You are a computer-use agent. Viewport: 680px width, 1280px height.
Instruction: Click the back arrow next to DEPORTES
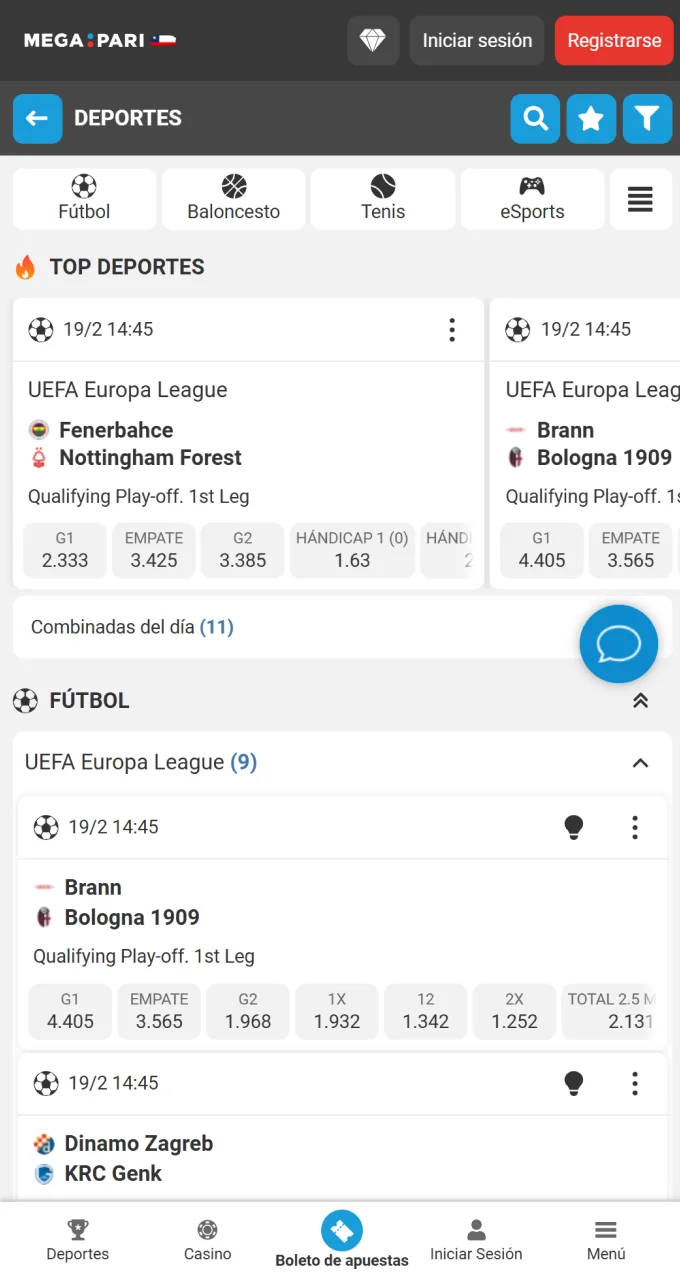click(x=37, y=118)
